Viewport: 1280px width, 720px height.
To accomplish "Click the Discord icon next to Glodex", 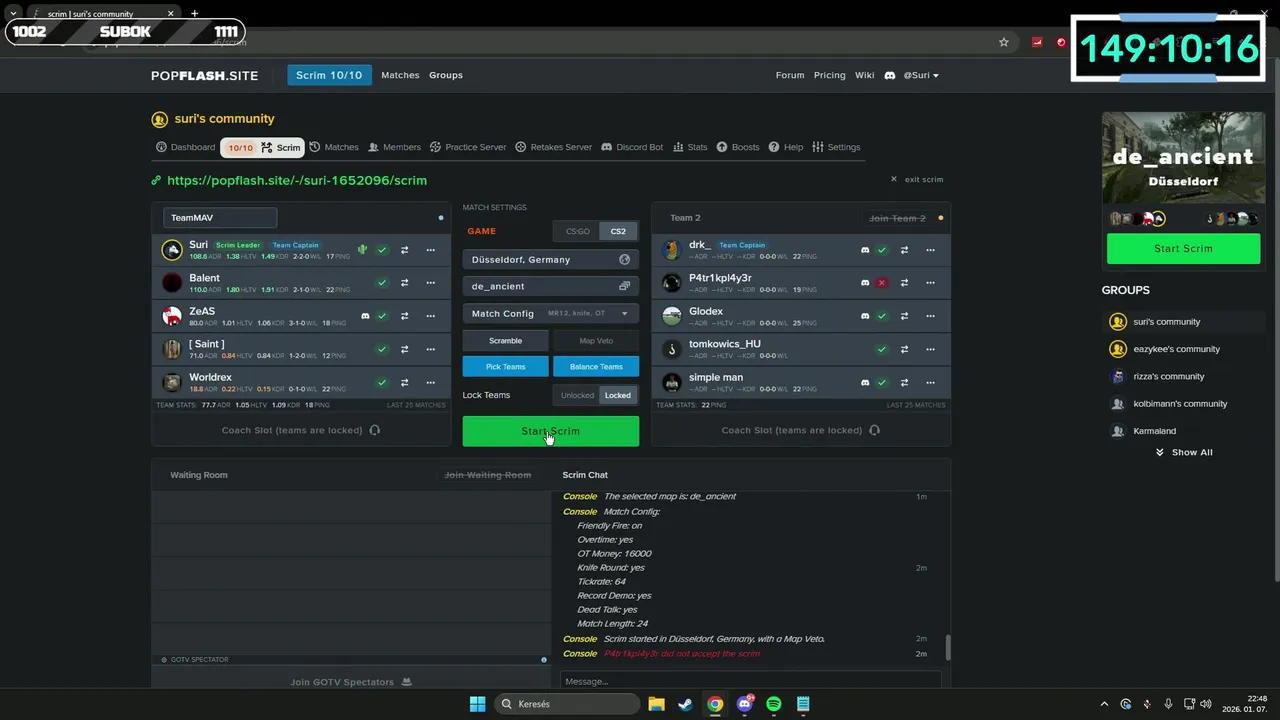I will point(865,316).
